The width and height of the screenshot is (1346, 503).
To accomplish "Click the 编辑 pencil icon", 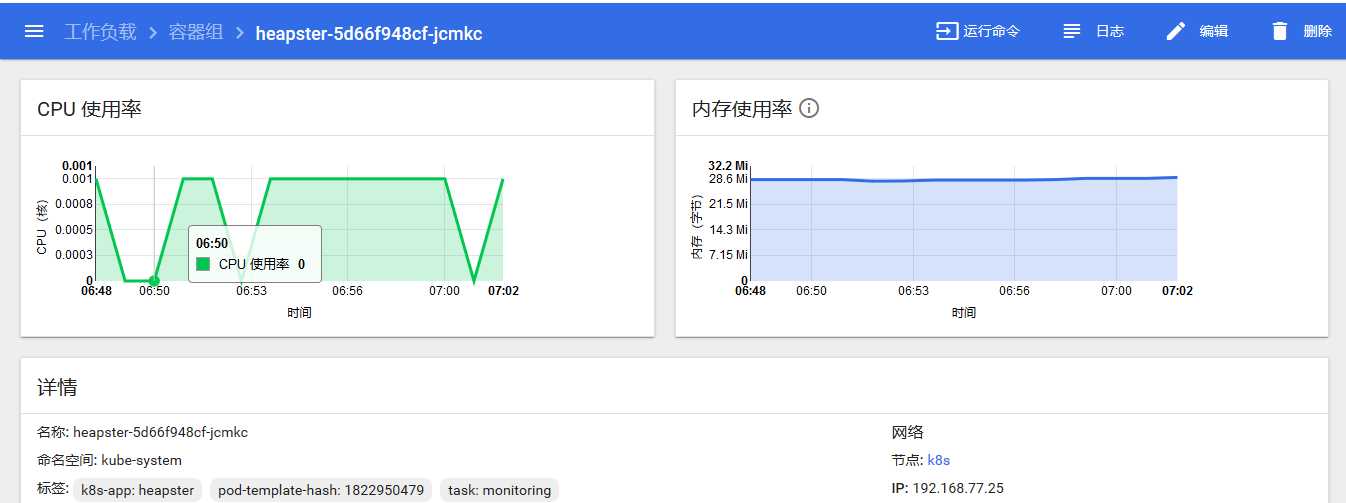I will click(x=1176, y=31).
